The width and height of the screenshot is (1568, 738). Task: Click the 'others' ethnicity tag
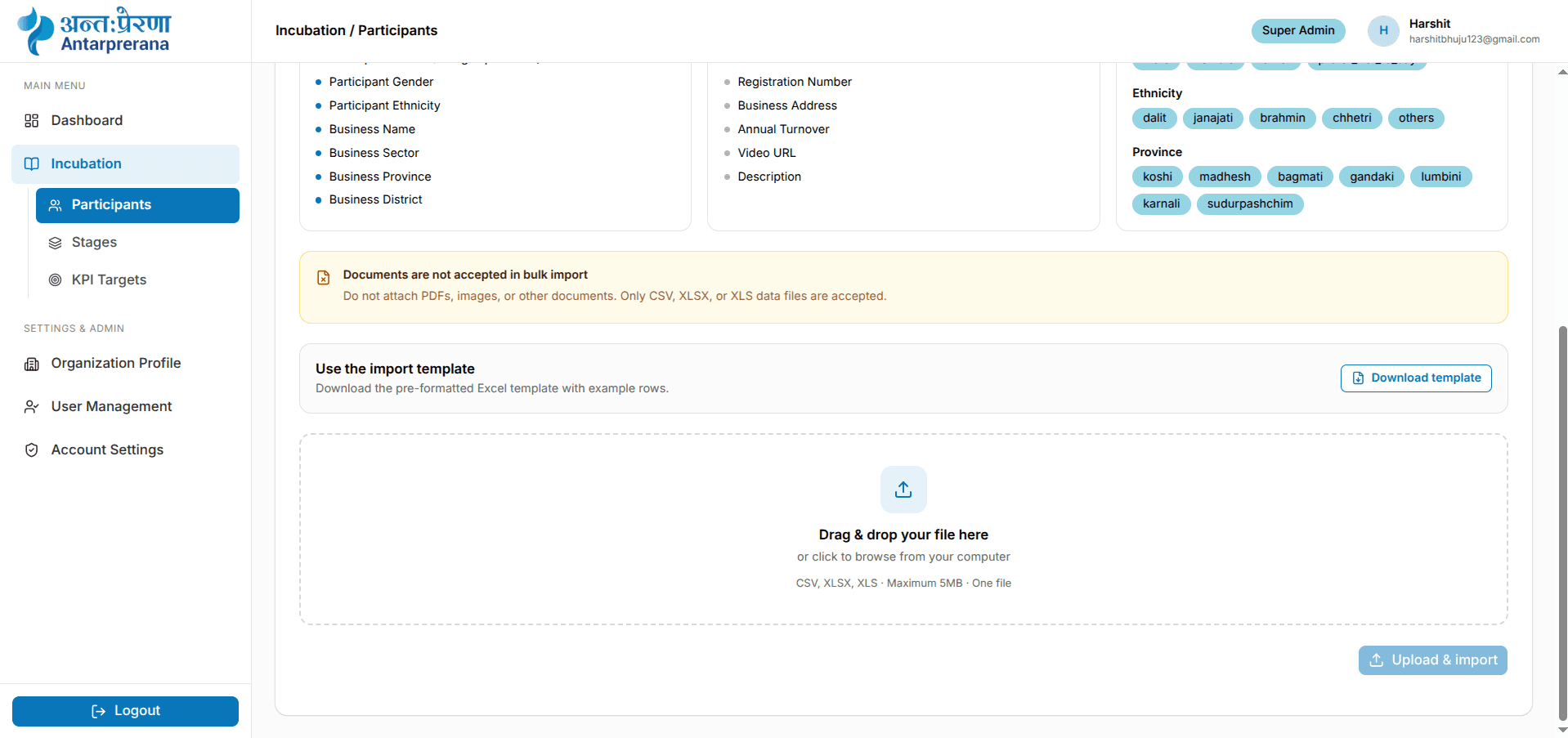pyautogui.click(x=1416, y=119)
